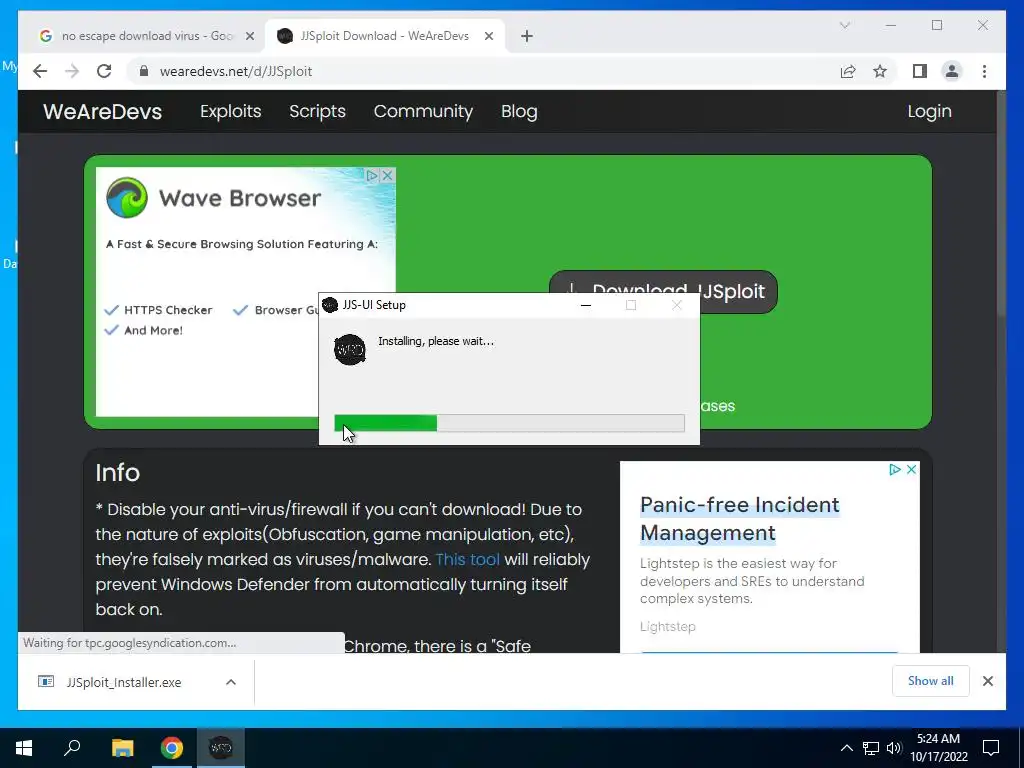1024x768 pixels.
Task: Open the Windows Start menu
Action: click(24, 748)
